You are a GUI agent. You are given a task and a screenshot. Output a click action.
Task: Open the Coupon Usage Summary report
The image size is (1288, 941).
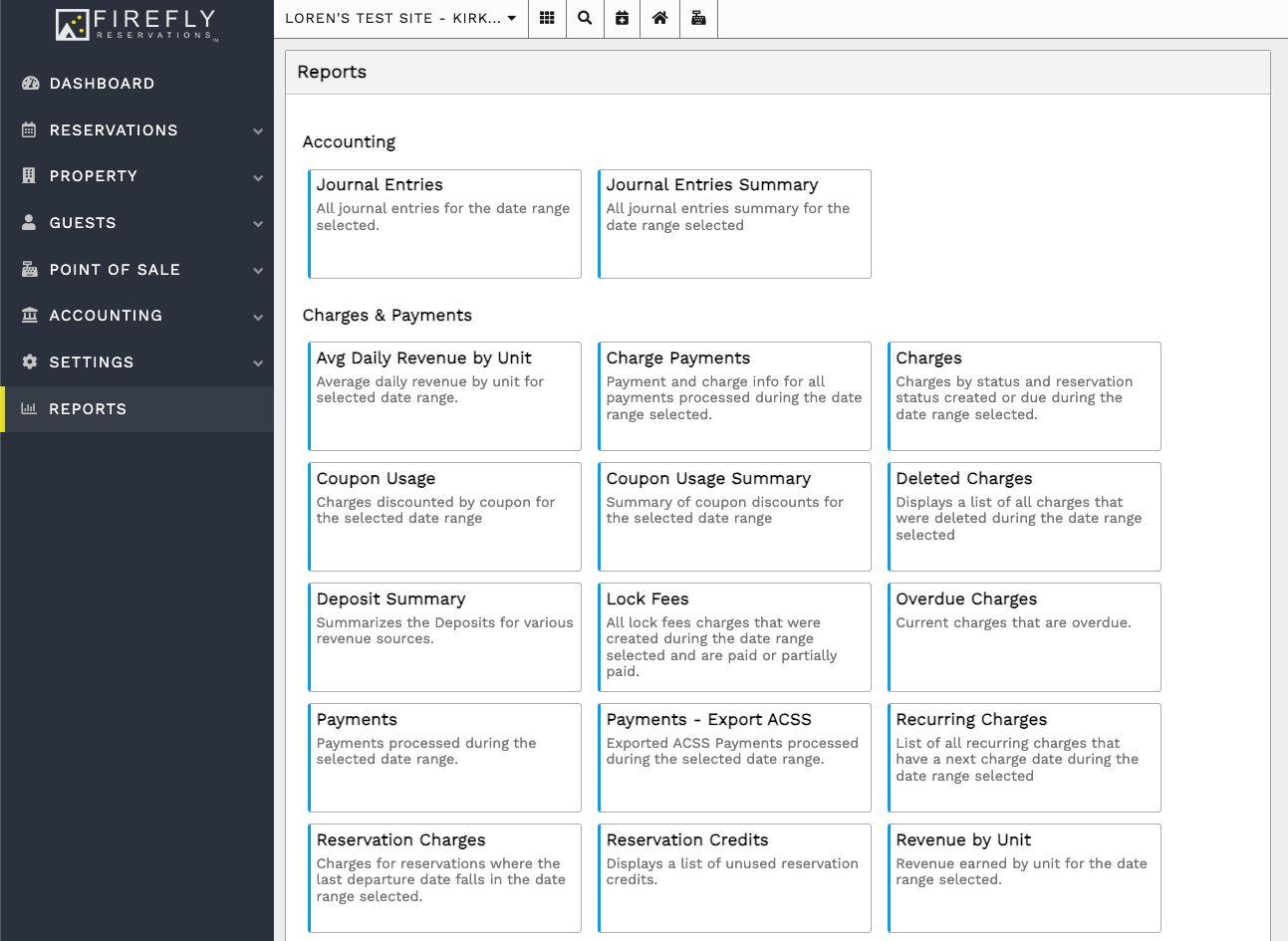pyautogui.click(x=734, y=517)
